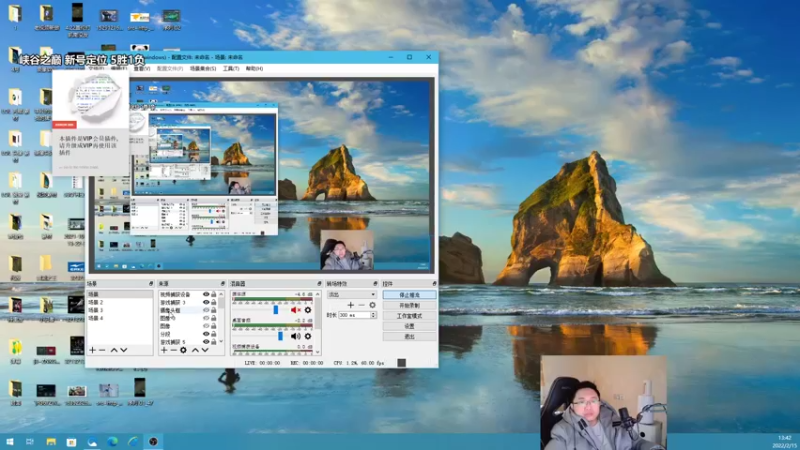Click the Sources list scroll-up arrow
This screenshot has width=800, height=450.
pyautogui.click(x=221, y=294)
